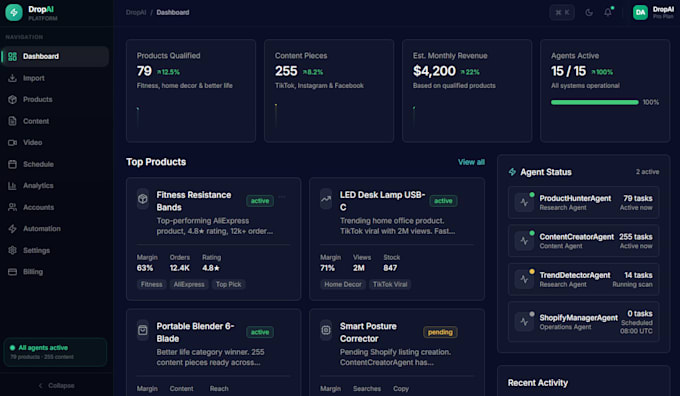680x396 pixels.
Task: Click the Portable Blender product icon
Action: 143,331
